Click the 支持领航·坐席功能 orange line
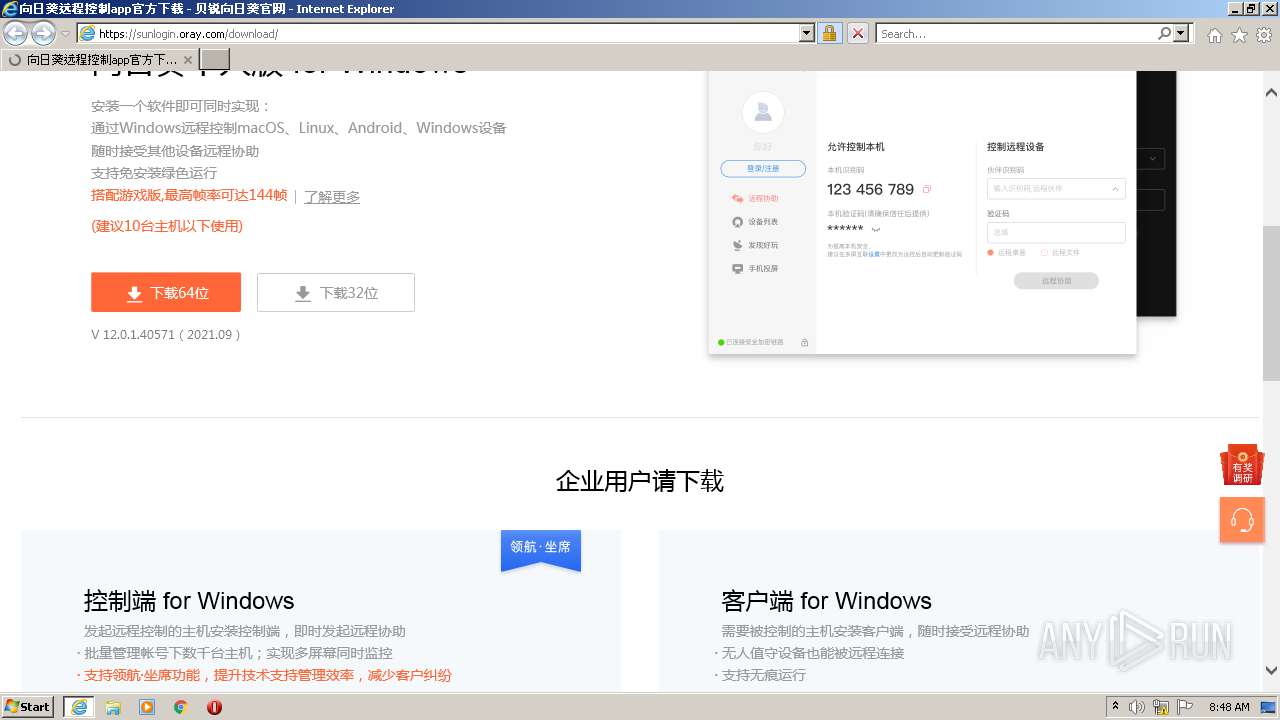The image size is (1280, 720). (x=268, y=675)
